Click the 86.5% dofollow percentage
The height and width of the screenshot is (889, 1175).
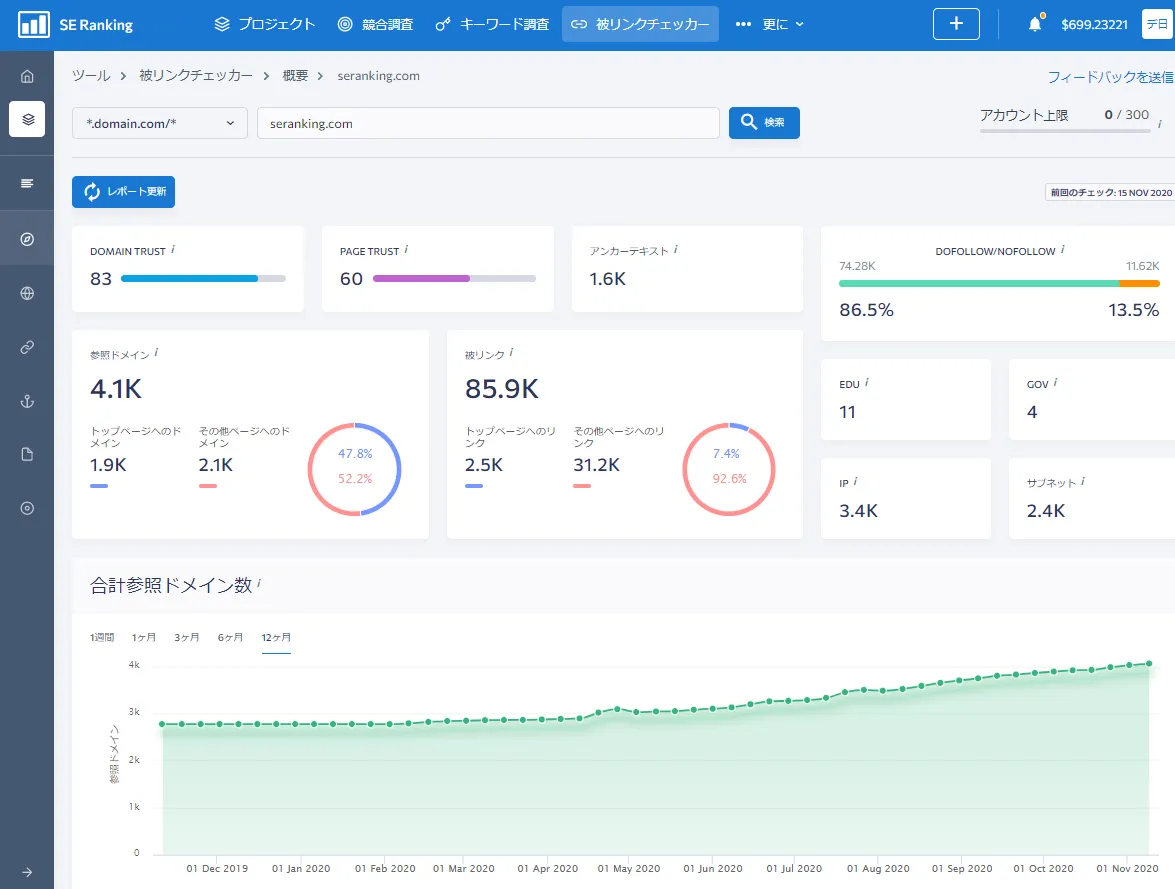pos(866,310)
